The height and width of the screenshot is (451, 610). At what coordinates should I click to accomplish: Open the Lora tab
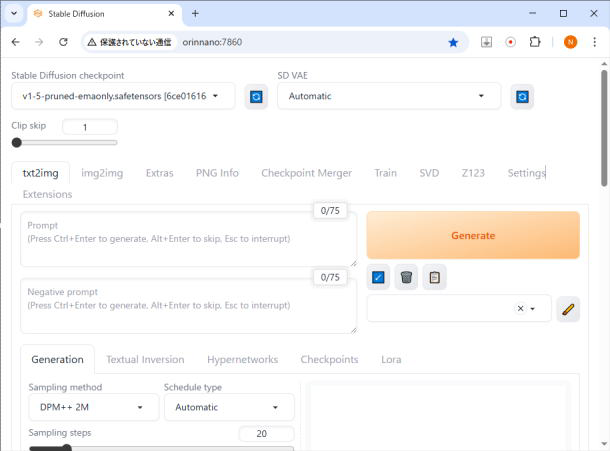391,359
